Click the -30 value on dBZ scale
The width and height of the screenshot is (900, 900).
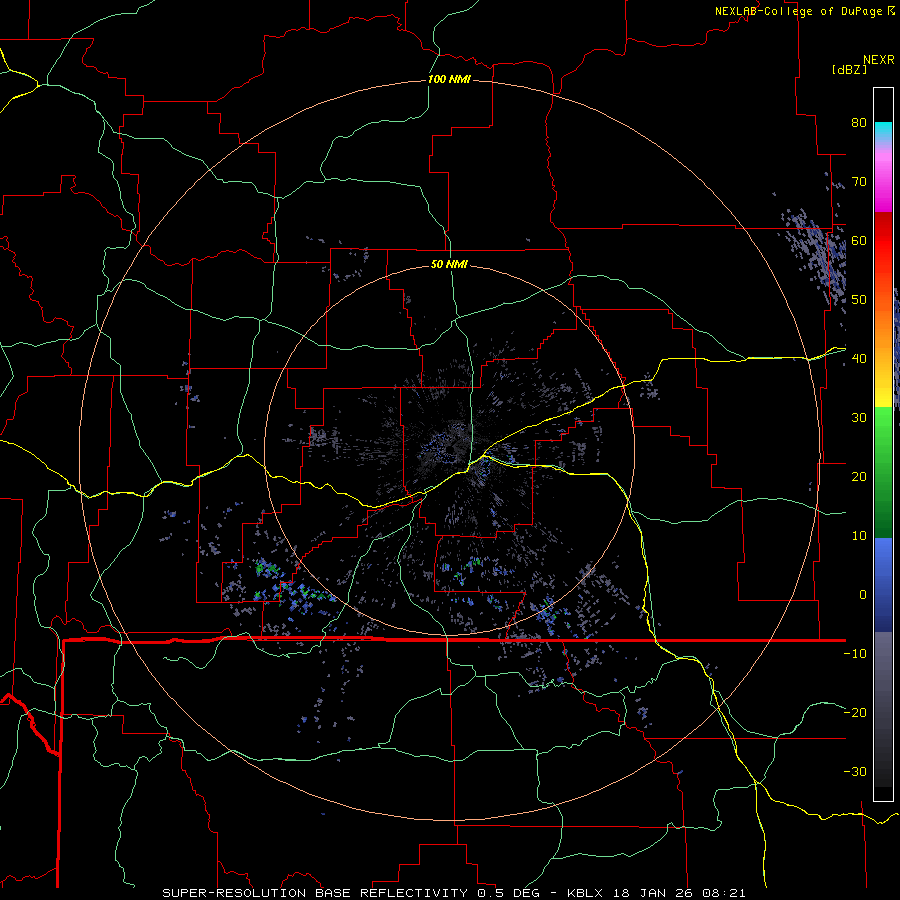(x=855, y=772)
